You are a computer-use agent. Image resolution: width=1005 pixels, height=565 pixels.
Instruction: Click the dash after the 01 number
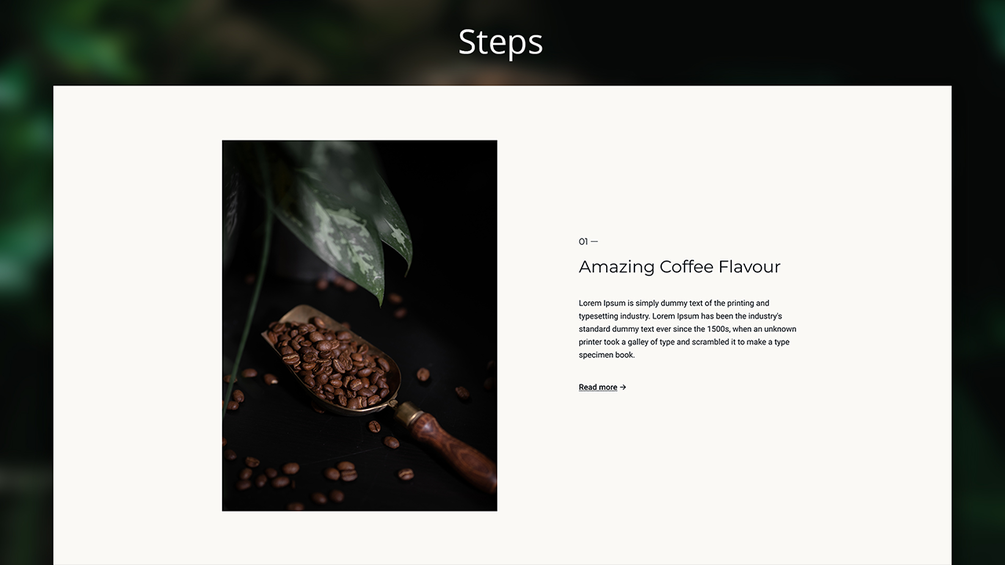pyautogui.click(x=594, y=242)
